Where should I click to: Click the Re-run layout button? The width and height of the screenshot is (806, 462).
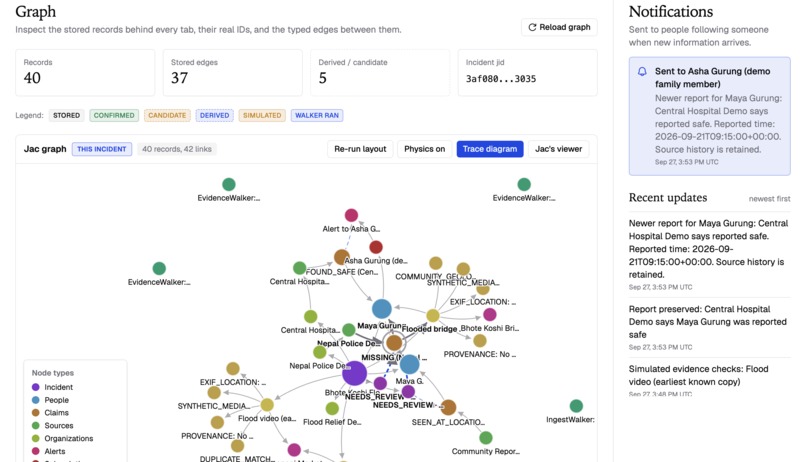point(360,149)
